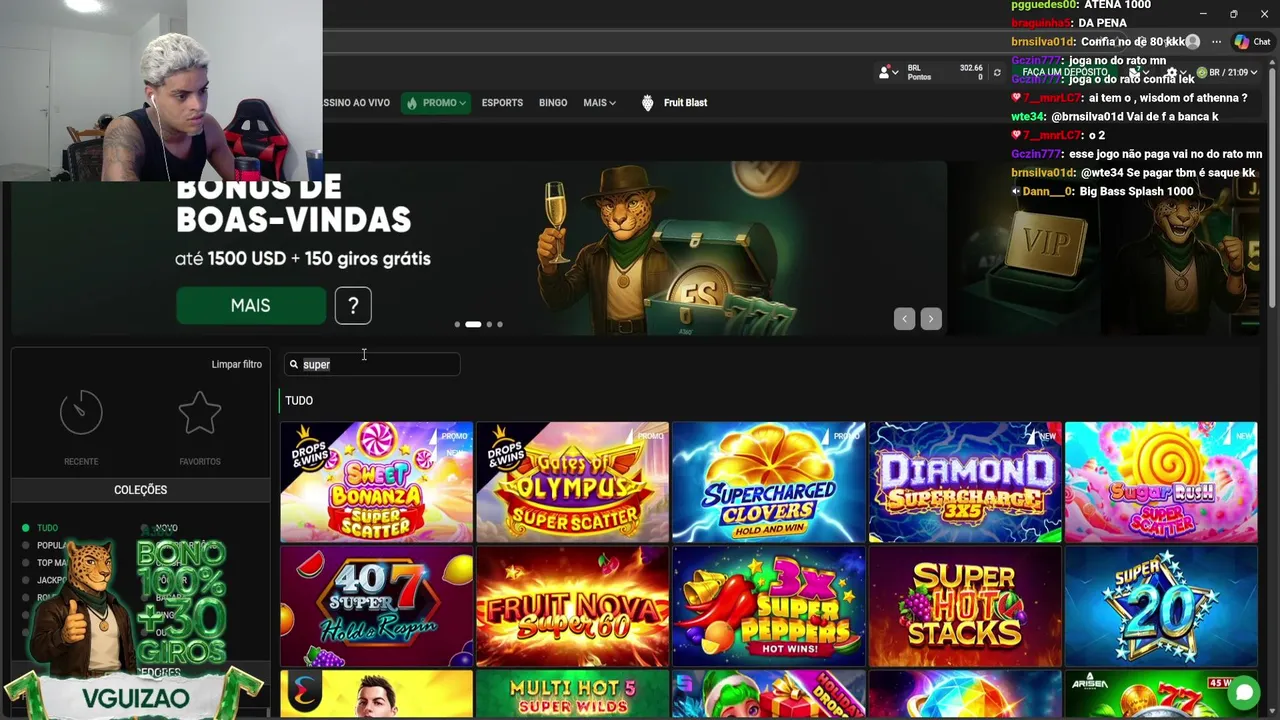The width and height of the screenshot is (1280, 720).
Task: Select the first banner carousel dot
Action: click(457, 324)
